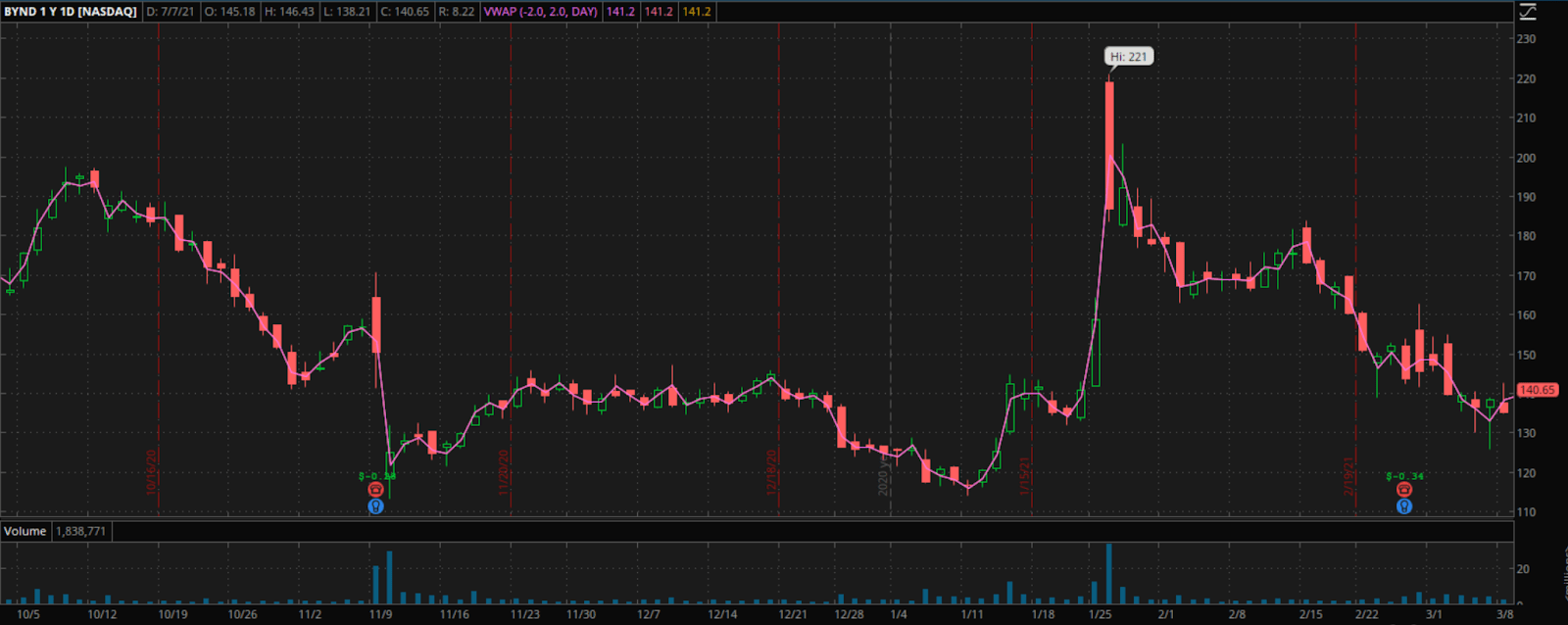
Task: Click the 10/16/20 expiration line label
Action: (152, 472)
